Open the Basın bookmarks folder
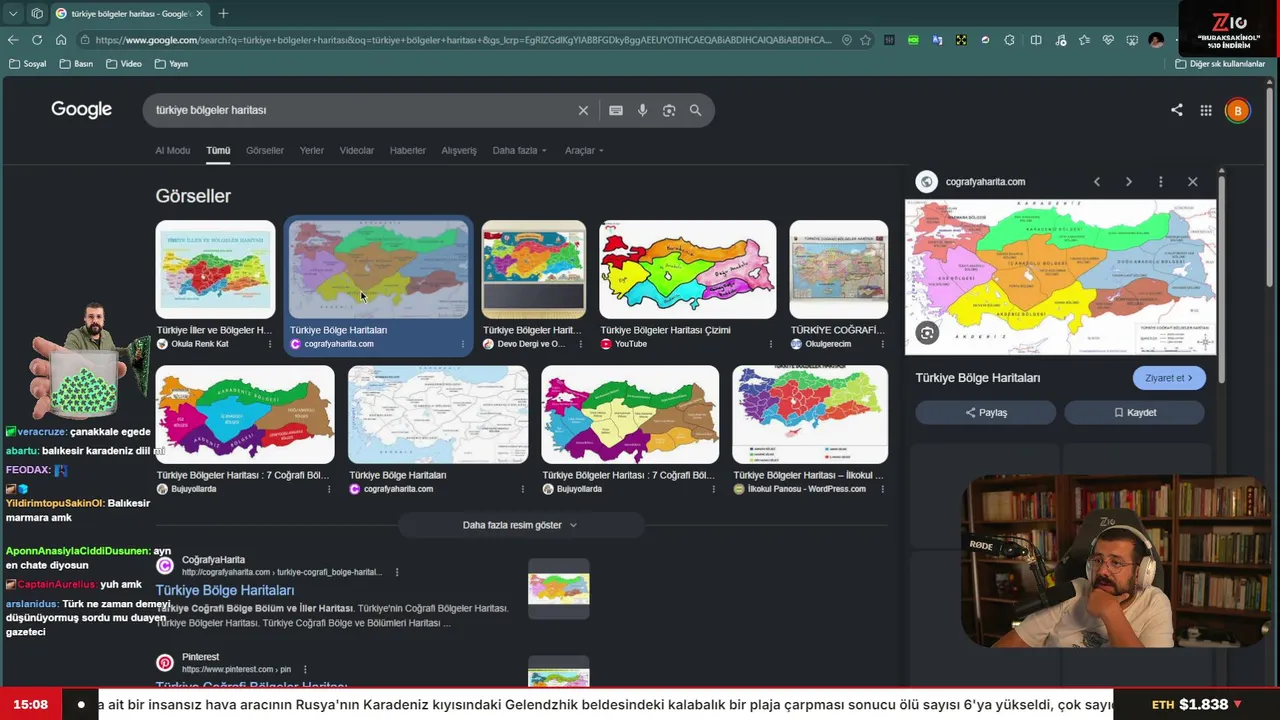Viewport: 1280px width, 720px height. pyautogui.click(x=76, y=64)
